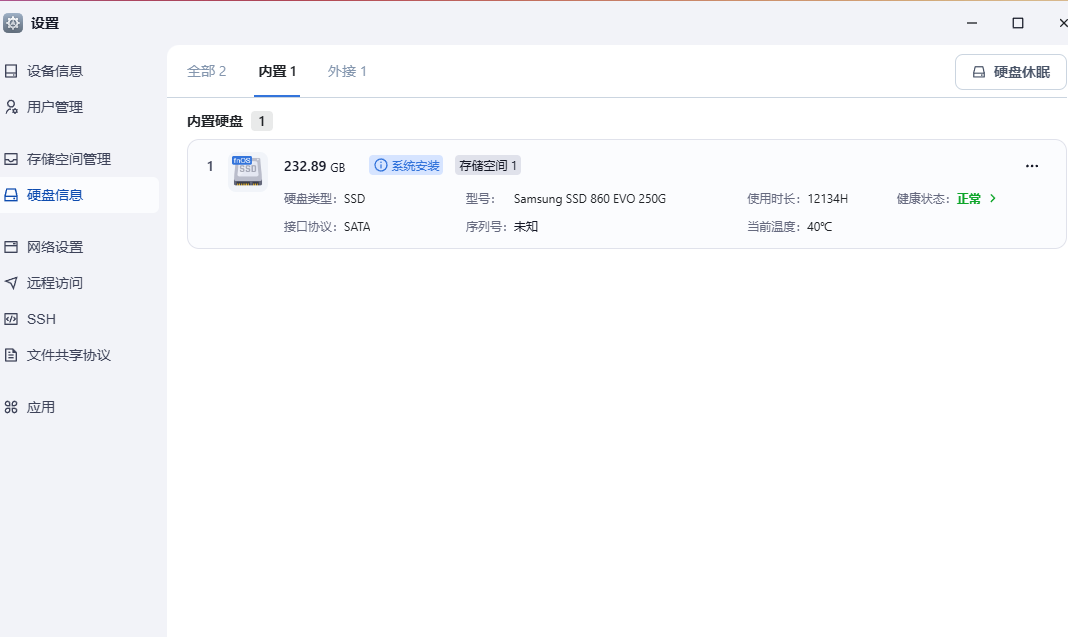Screen dimensions: 1068x637
Task: Expand health status details chevron
Action: [993, 198]
